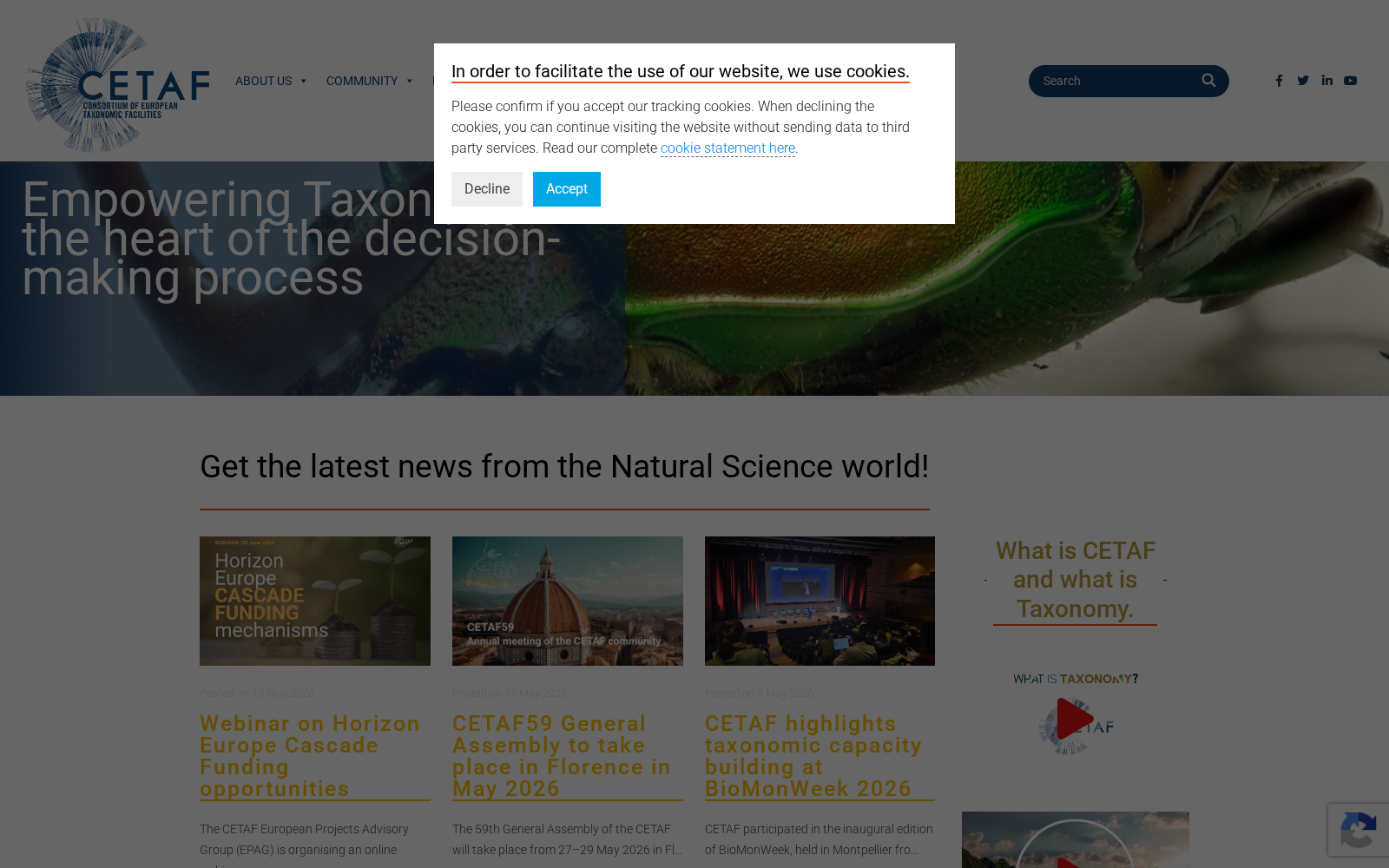This screenshot has height=868, width=1389.
Task: Accept tracking cookies
Action: (567, 189)
